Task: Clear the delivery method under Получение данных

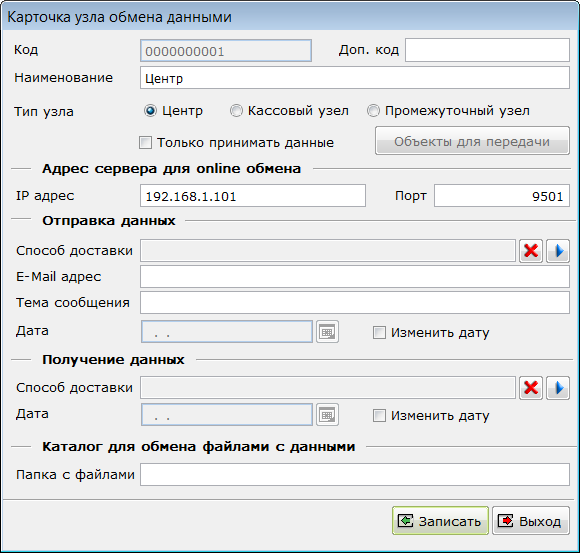Action: pos(531,388)
